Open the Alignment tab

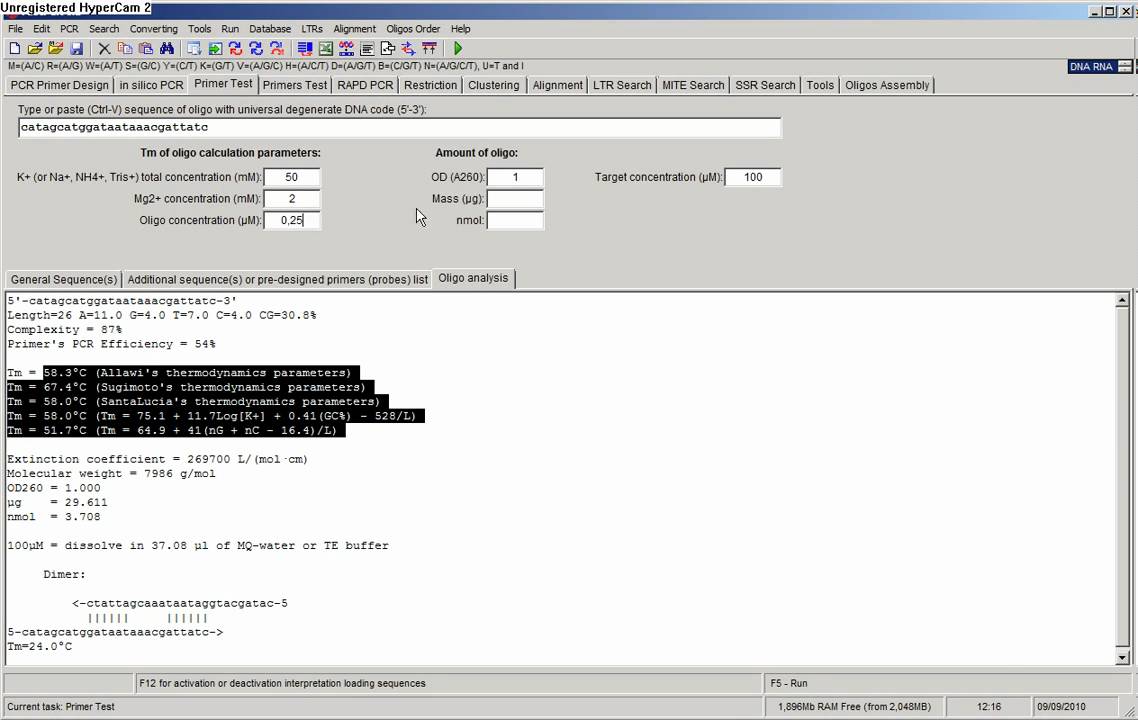pos(557,85)
